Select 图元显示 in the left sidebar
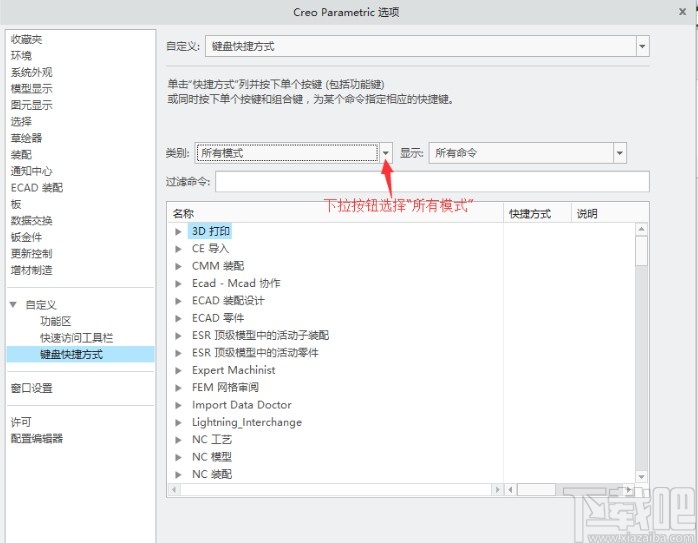The image size is (698, 543). (31, 105)
